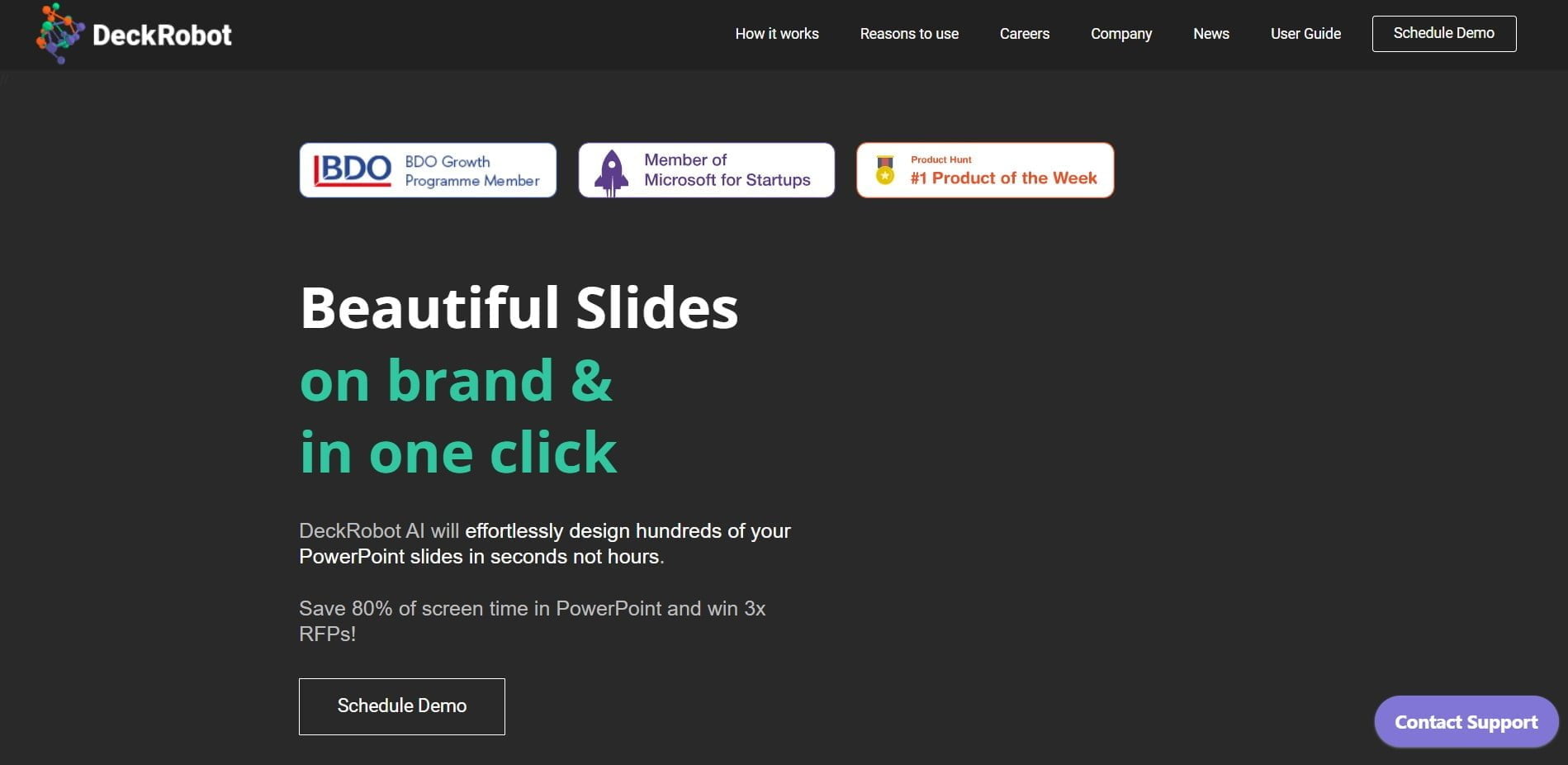Click the Product Hunt medal icon
The height and width of the screenshot is (765, 1568).
[x=885, y=170]
